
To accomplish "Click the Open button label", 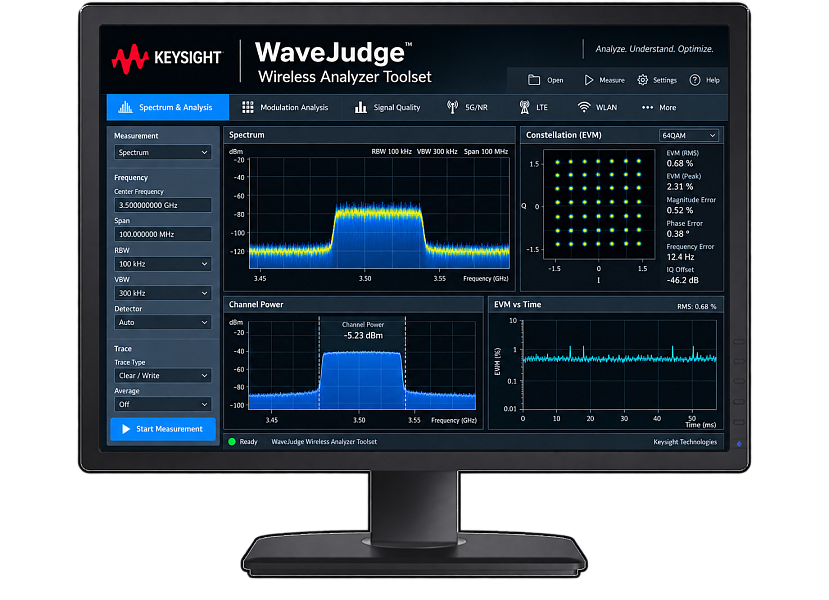I will (555, 80).
